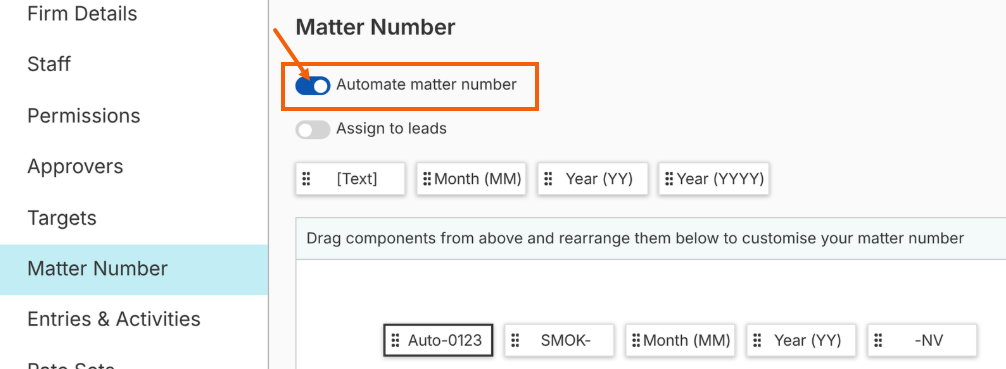Click drag handle on SMOK- component
This screenshot has height=369, width=1006.
(515, 340)
